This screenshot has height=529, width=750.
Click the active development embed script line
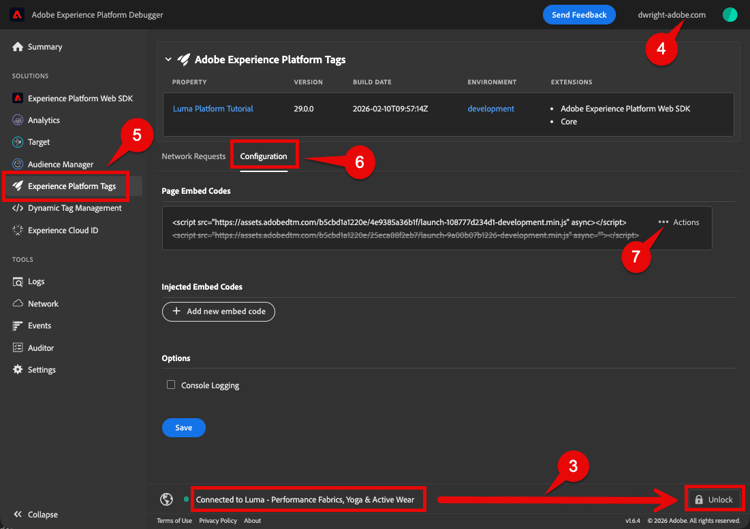399,222
